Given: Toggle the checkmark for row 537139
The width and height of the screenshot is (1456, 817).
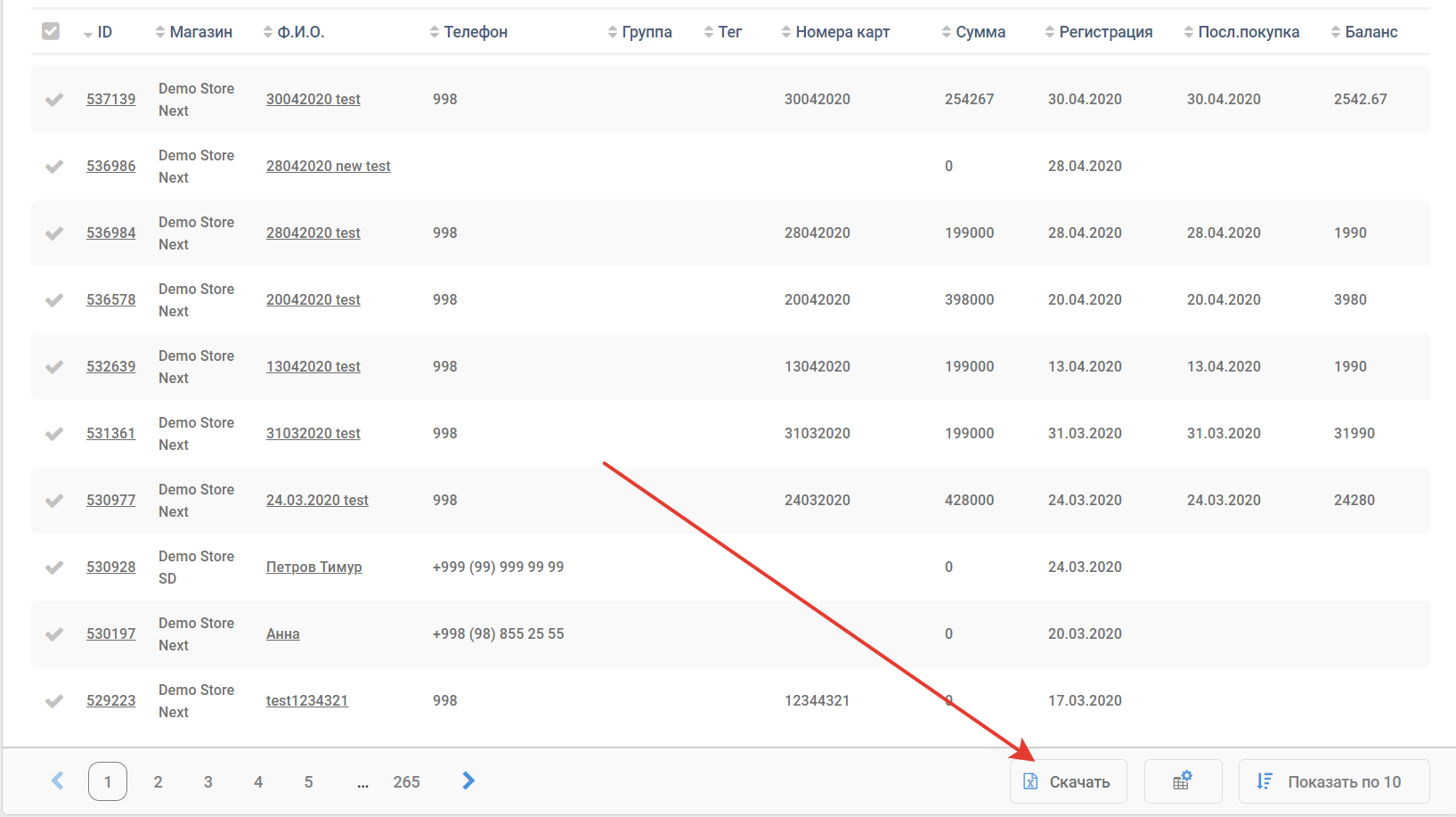Looking at the screenshot, I should (x=54, y=100).
